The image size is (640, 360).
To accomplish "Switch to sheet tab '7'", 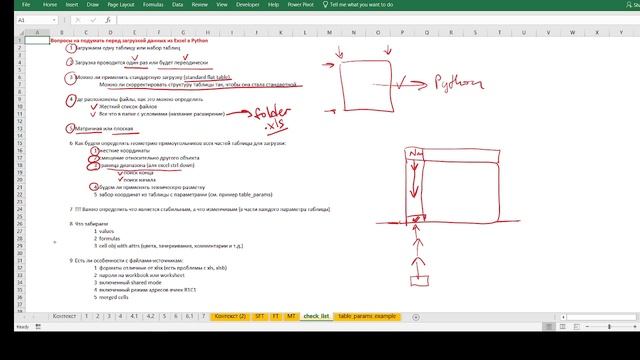I will [203, 316].
